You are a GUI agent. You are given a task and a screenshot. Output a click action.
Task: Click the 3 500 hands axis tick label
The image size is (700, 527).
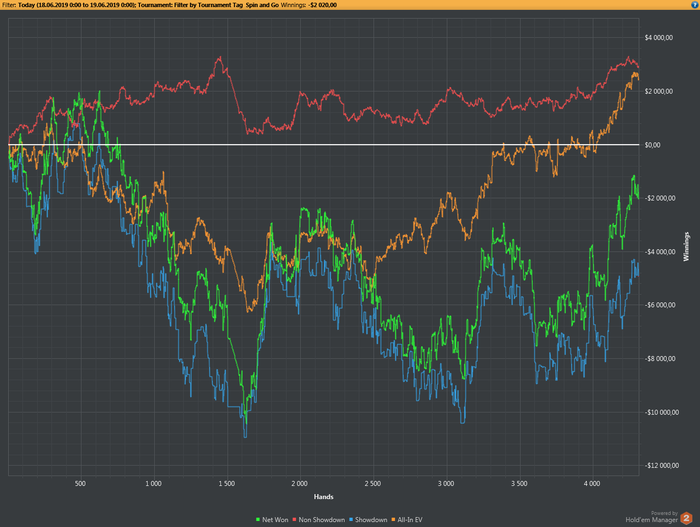click(519, 484)
